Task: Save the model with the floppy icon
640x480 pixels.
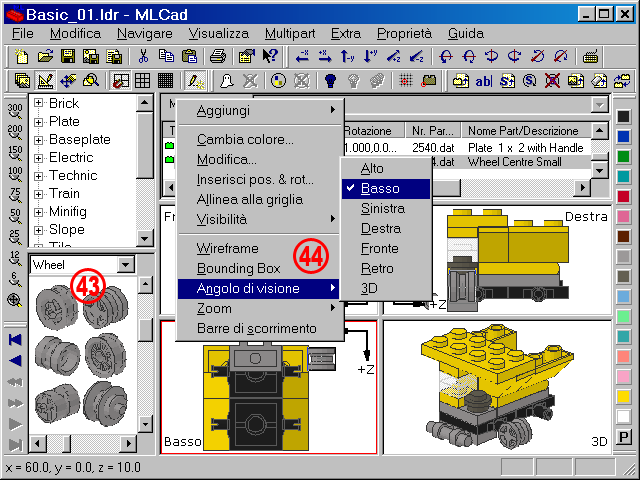Action: [68, 56]
